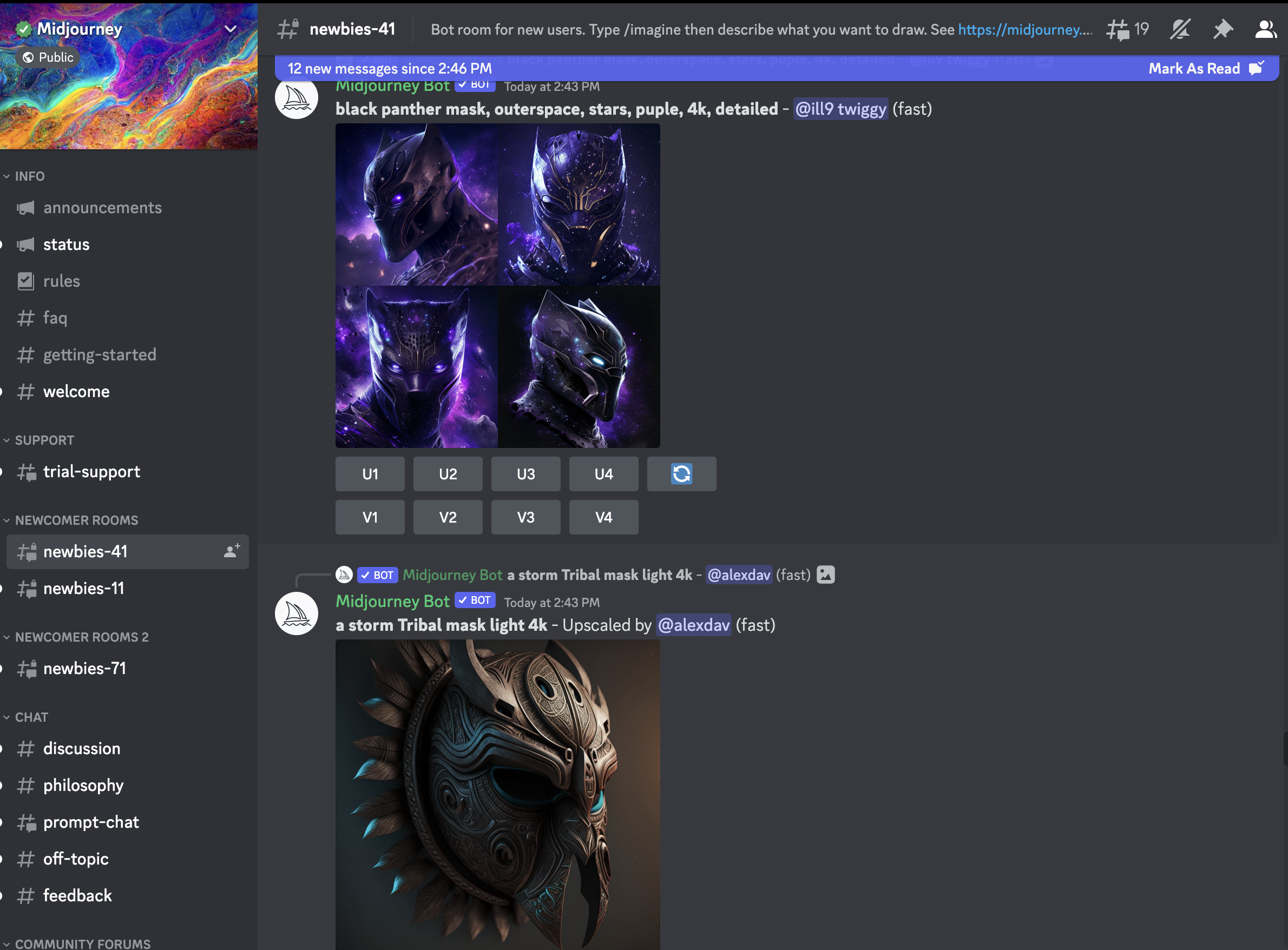The width and height of the screenshot is (1288, 950).
Task: Open bottom-right black panther mask image
Action: (579, 367)
